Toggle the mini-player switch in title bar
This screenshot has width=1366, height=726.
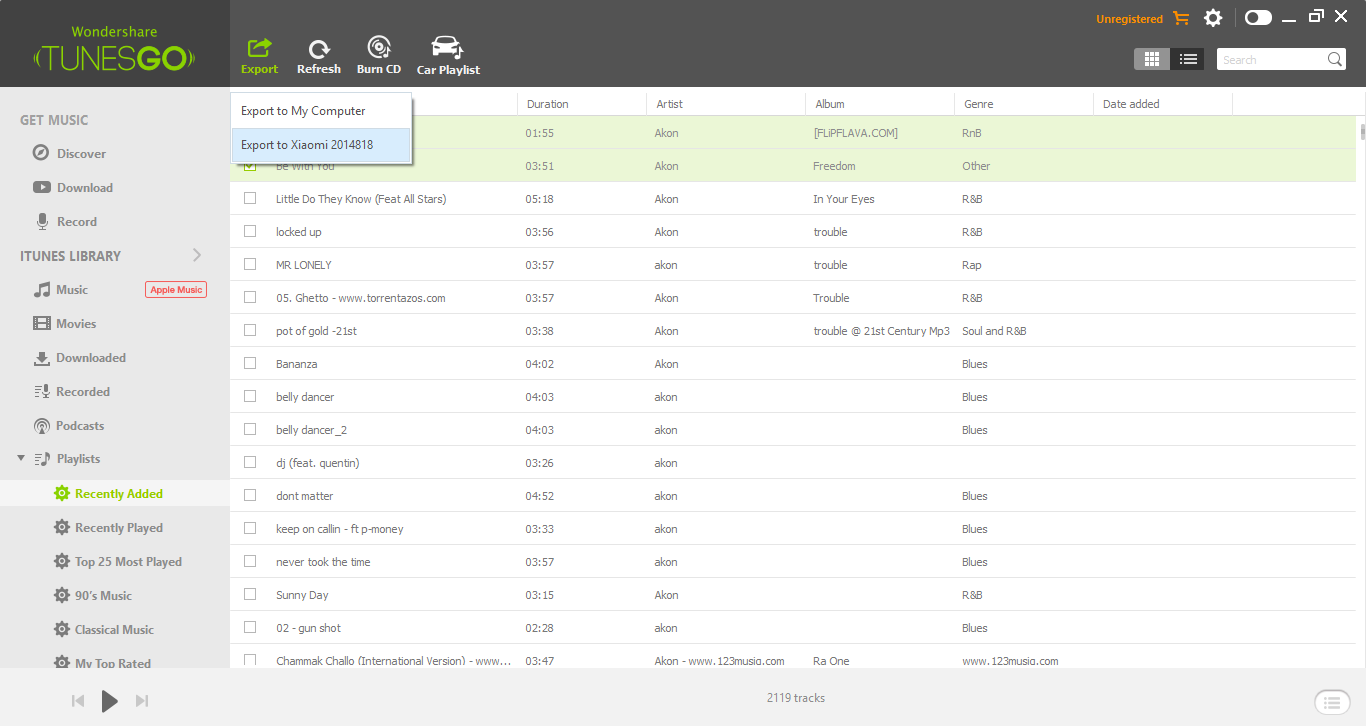[1258, 17]
